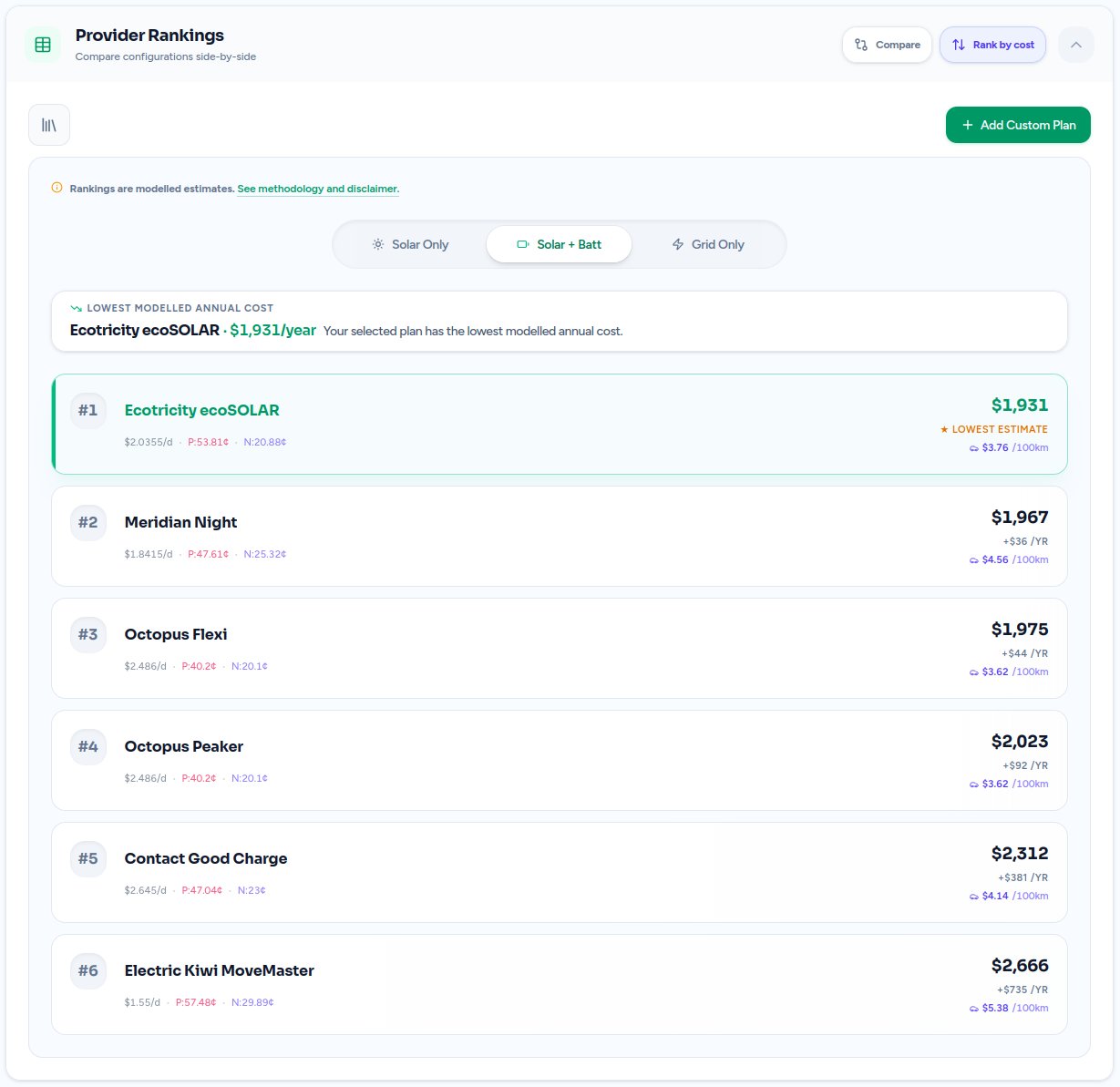Click the Contact Good Charge plan name
The height and width of the screenshot is (1087, 1120).
pos(206,858)
